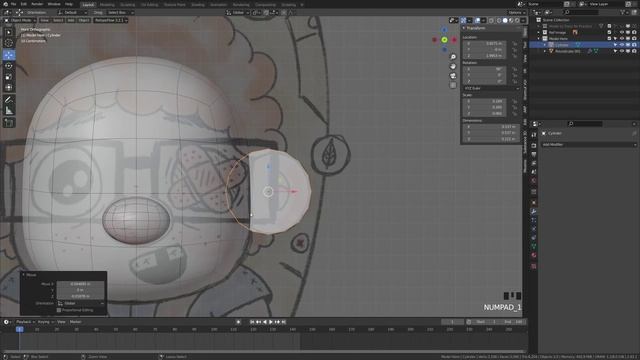Select the Annotate tool in left toolbar
Image resolution: width=640 pixels, height=360 pixels.
[x=9, y=100]
